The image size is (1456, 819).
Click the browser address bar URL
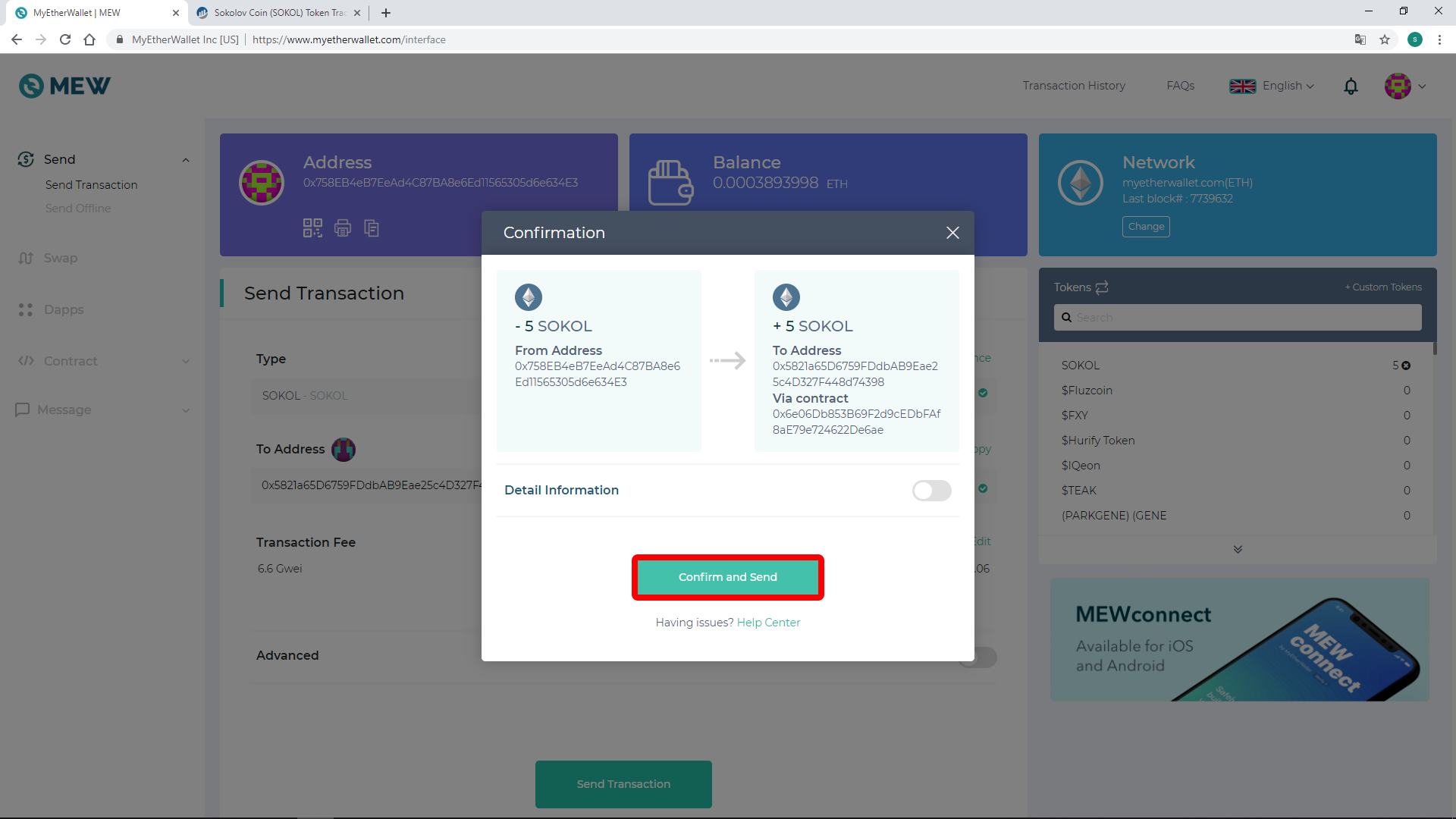pyautogui.click(x=349, y=39)
